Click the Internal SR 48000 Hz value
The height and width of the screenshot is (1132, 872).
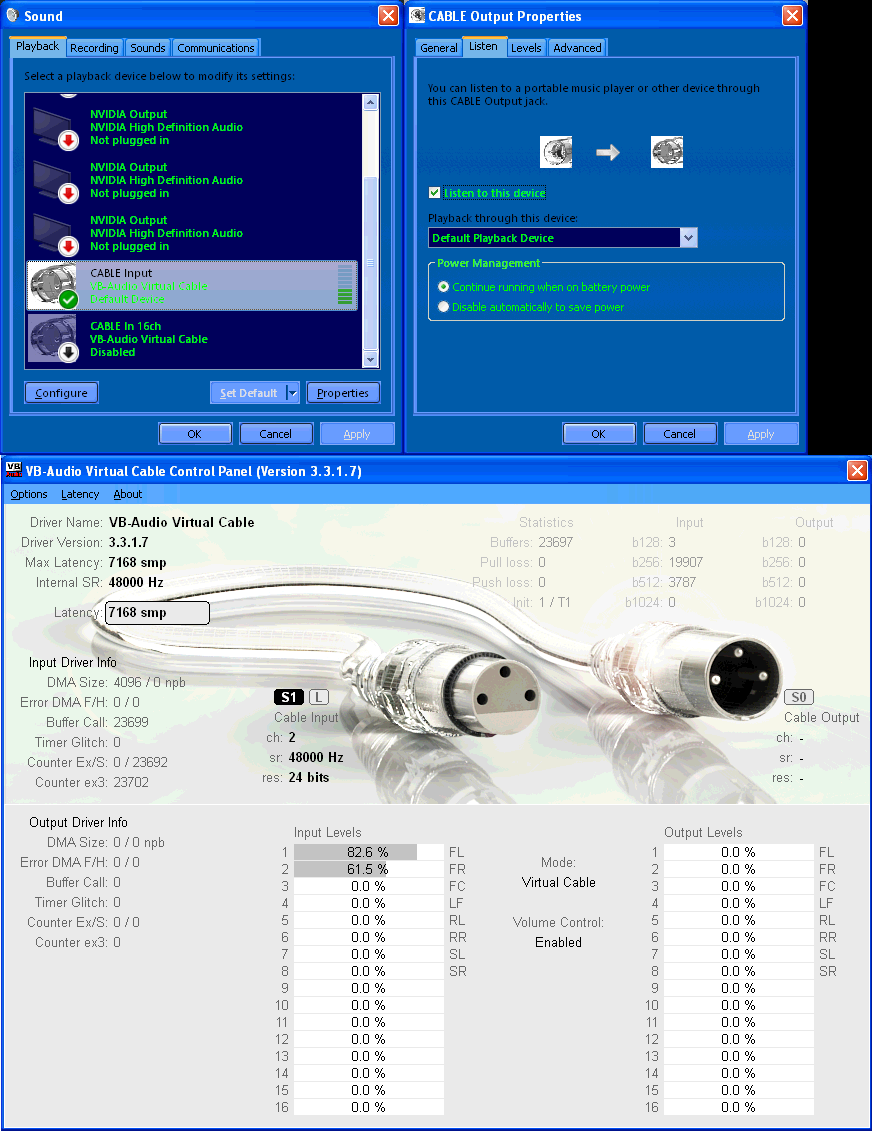click(x=136, y=583)
